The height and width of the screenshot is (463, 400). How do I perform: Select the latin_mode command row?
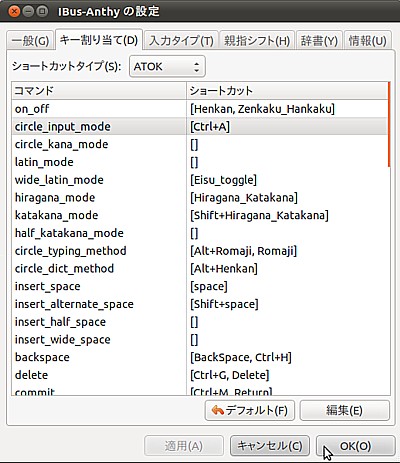(x=200, y=162)
